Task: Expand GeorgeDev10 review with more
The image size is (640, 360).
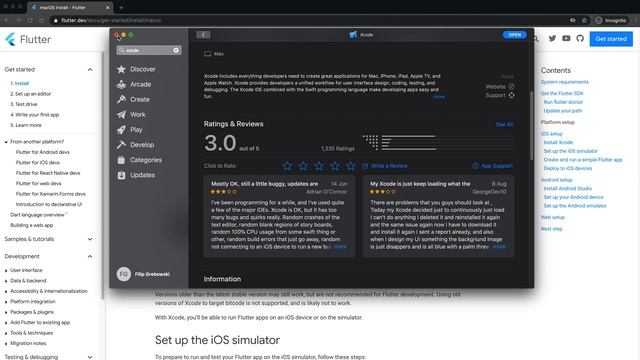Action: pyautogui.click(x=499, y=247)
